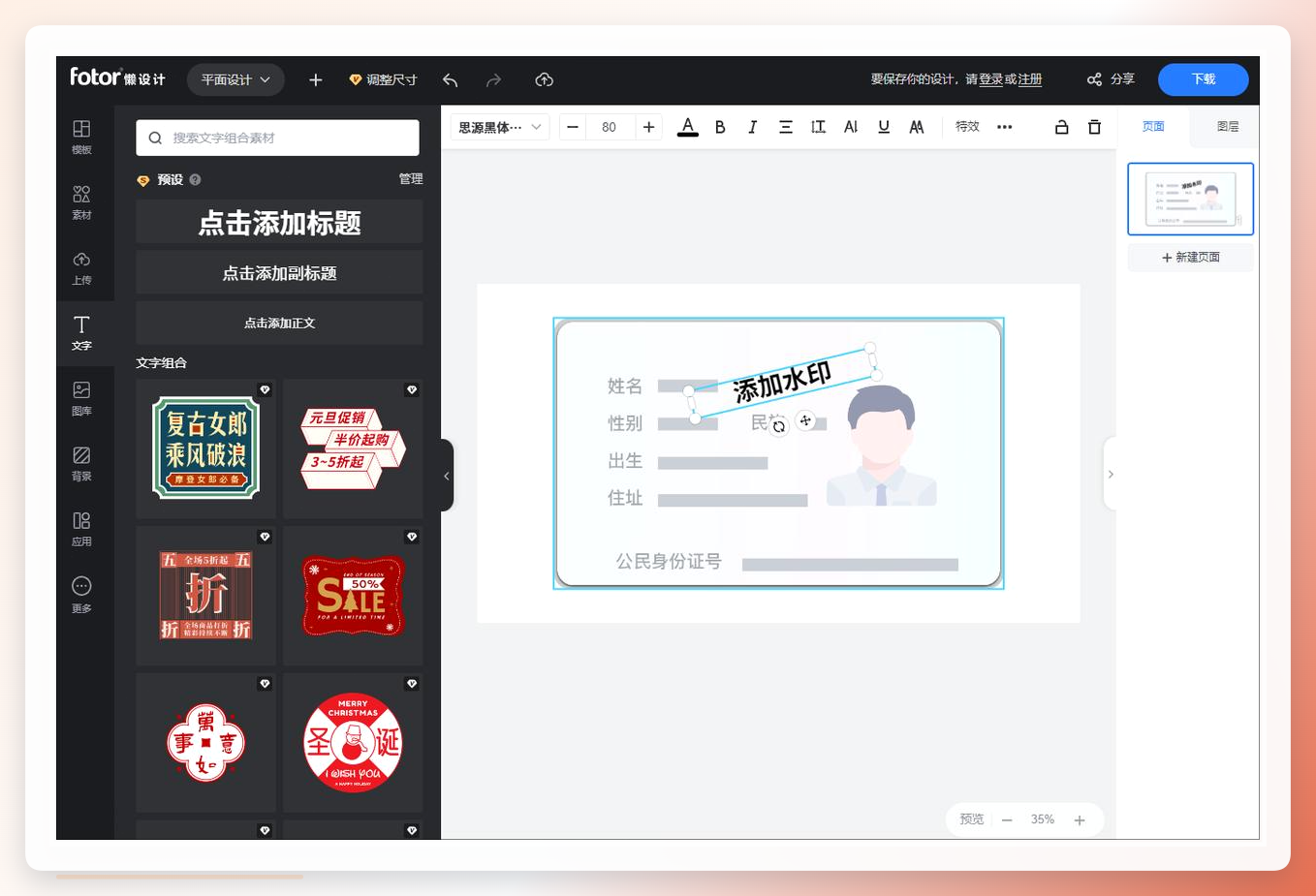
Task: Open the 应用 apps panel
Action: (x=81, y=529)
